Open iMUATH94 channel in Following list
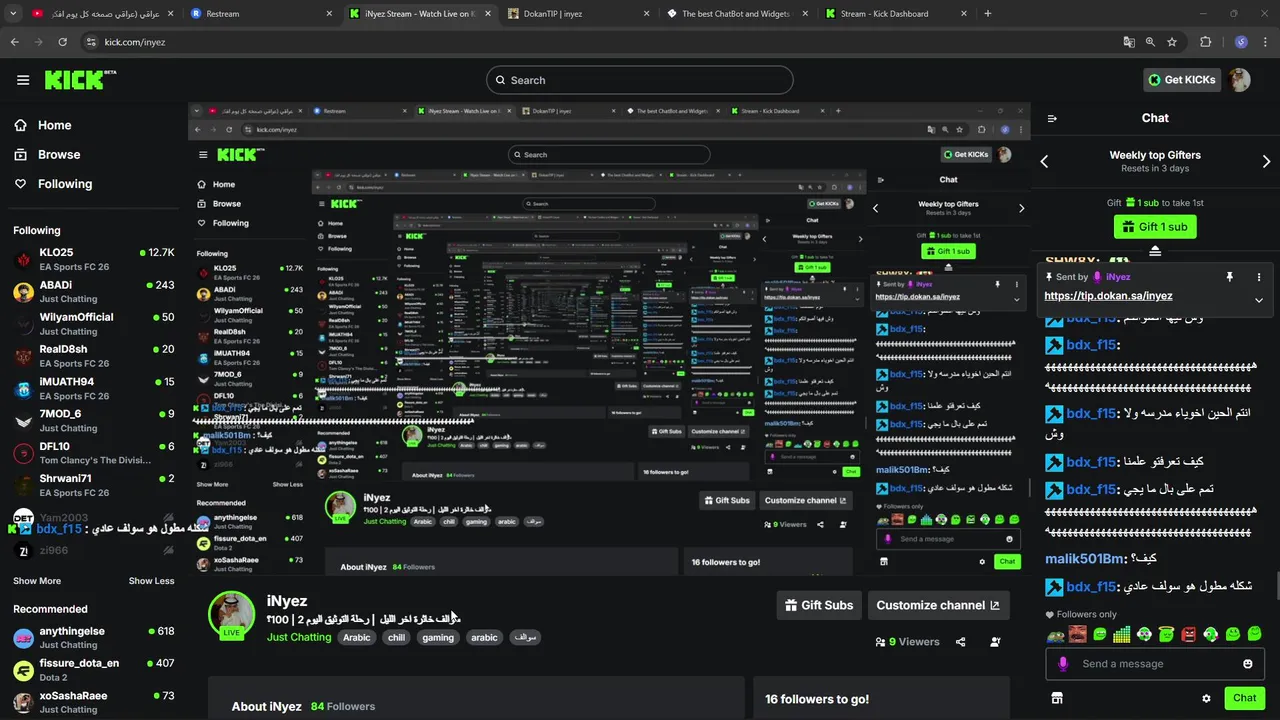 (93, 388)
